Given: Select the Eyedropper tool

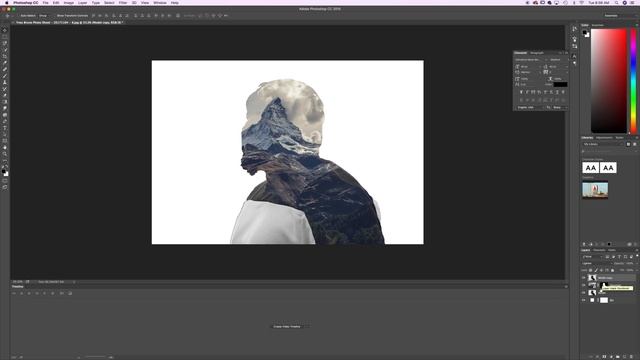Looking at the screenshot, I should pyautogui.click(x=5, y=62).
